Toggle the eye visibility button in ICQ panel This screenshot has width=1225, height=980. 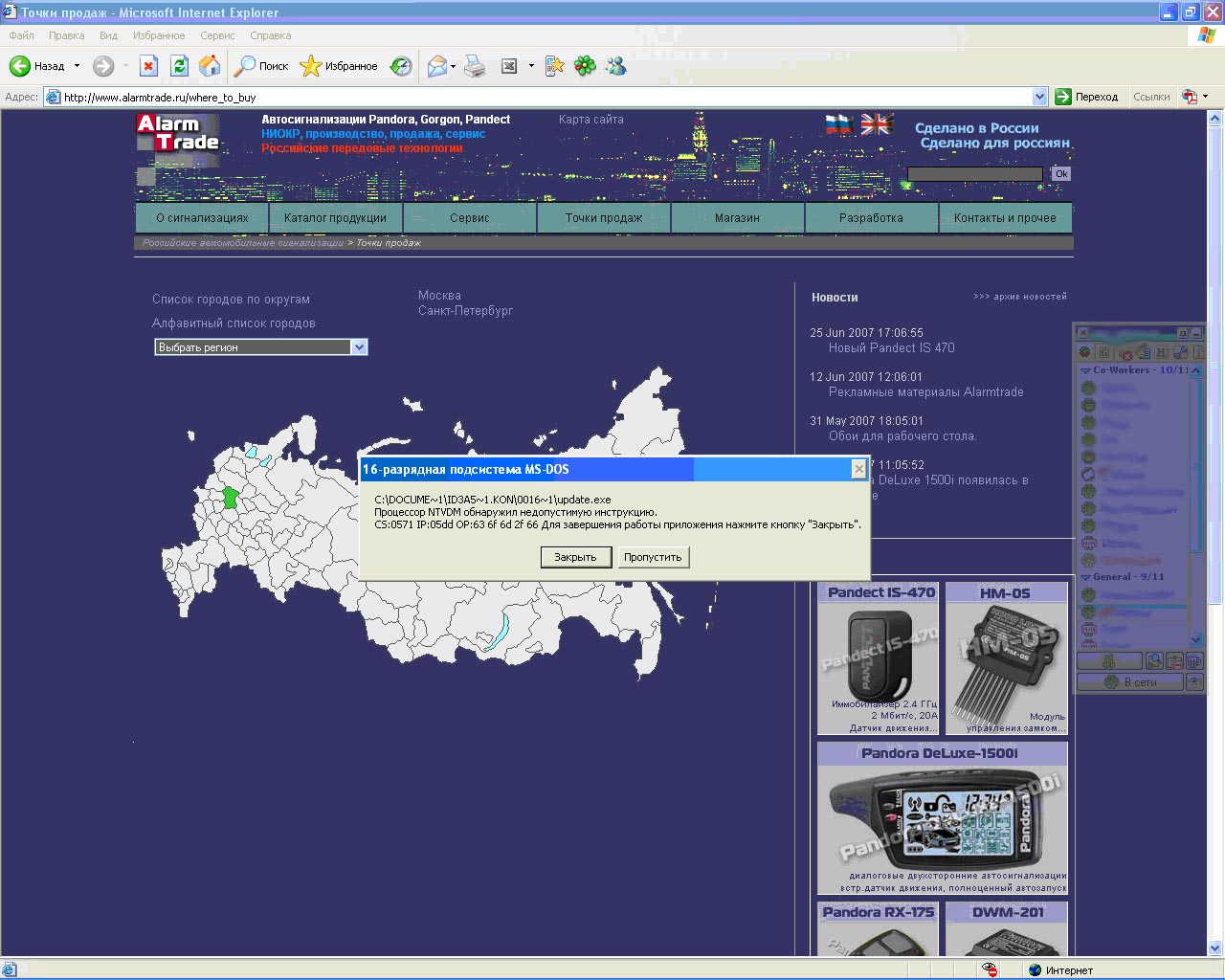(1194, 682)
